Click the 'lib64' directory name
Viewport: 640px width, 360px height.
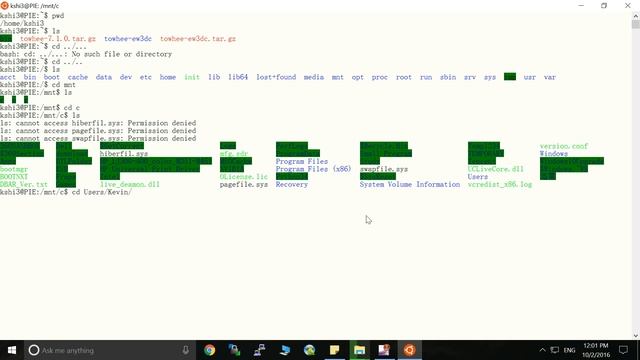(x=238, y=77)
